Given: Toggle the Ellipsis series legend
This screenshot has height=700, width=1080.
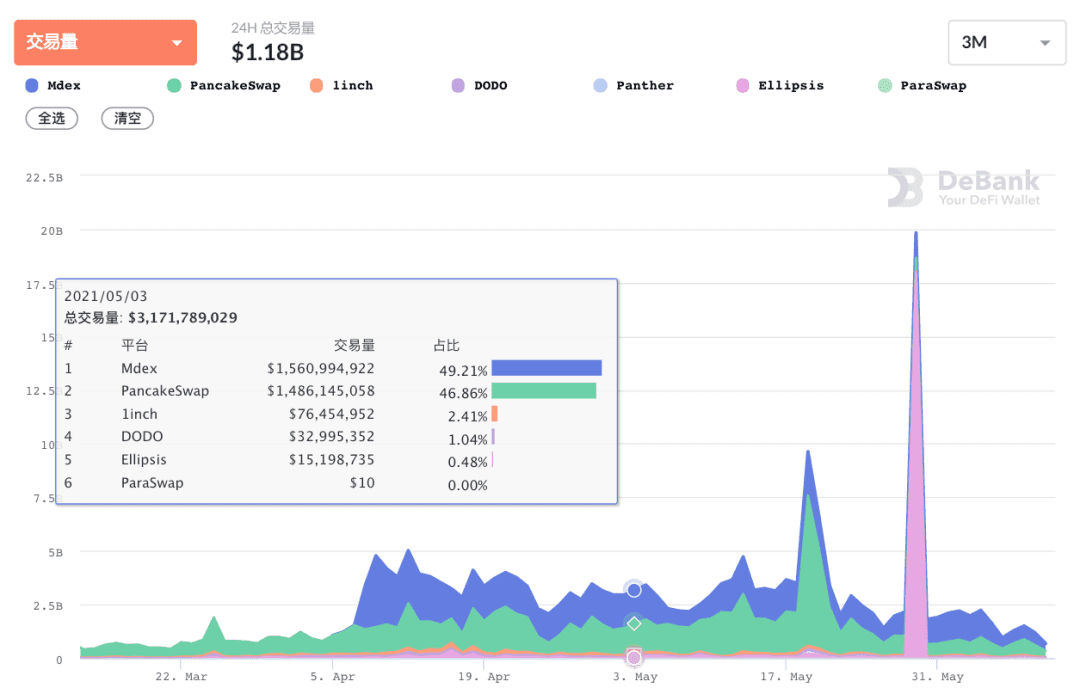Looking at the screenshot, I should 780,85.
